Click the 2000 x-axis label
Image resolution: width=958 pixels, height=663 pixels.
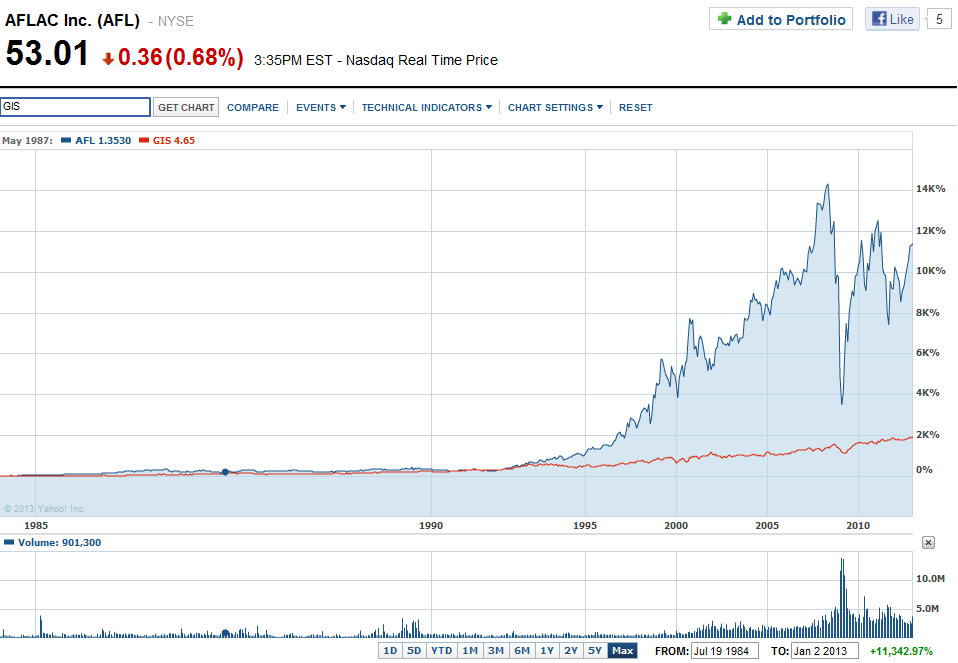pyautogui.click(x=676, y=526)
